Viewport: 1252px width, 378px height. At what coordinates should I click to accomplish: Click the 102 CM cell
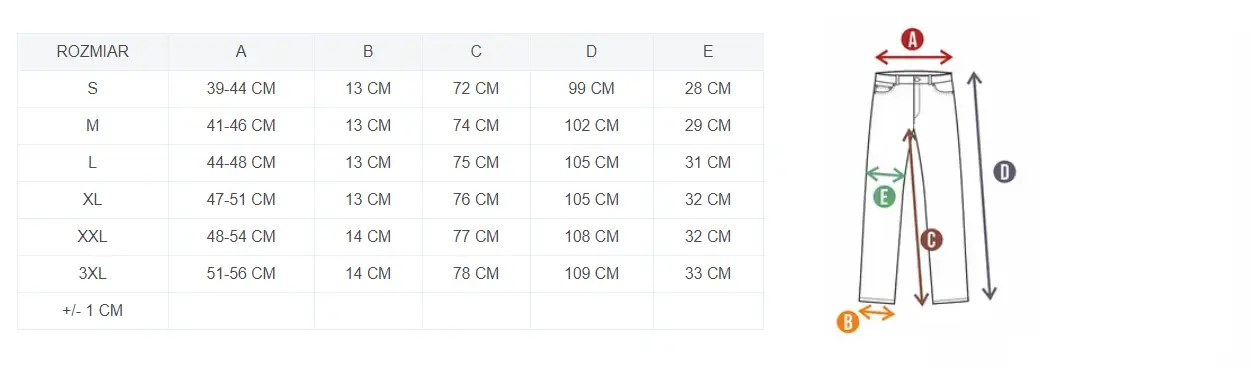[591, 126]
